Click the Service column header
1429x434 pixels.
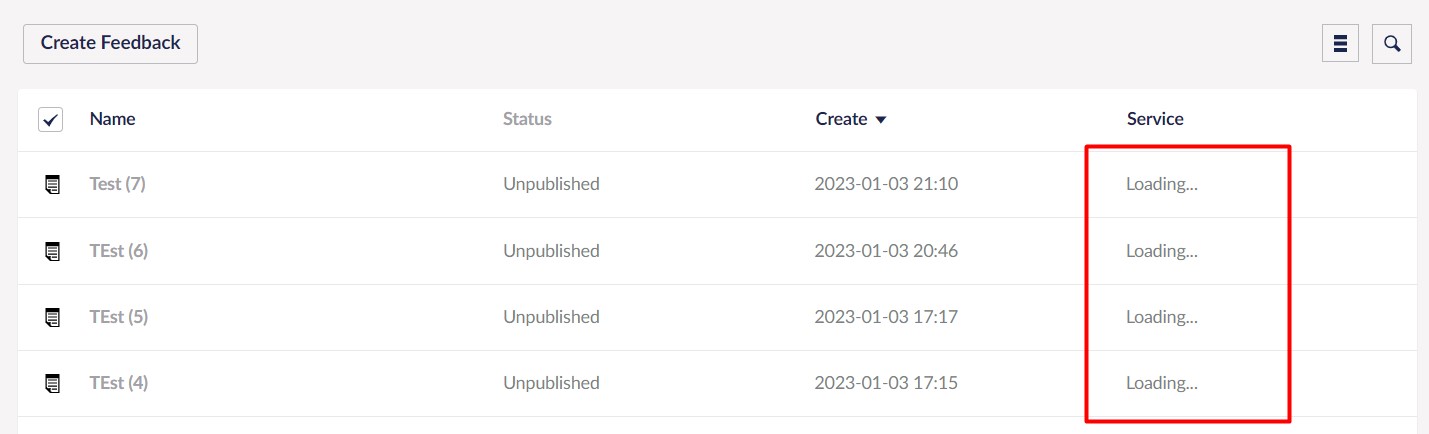click(x=1155, y=119)
